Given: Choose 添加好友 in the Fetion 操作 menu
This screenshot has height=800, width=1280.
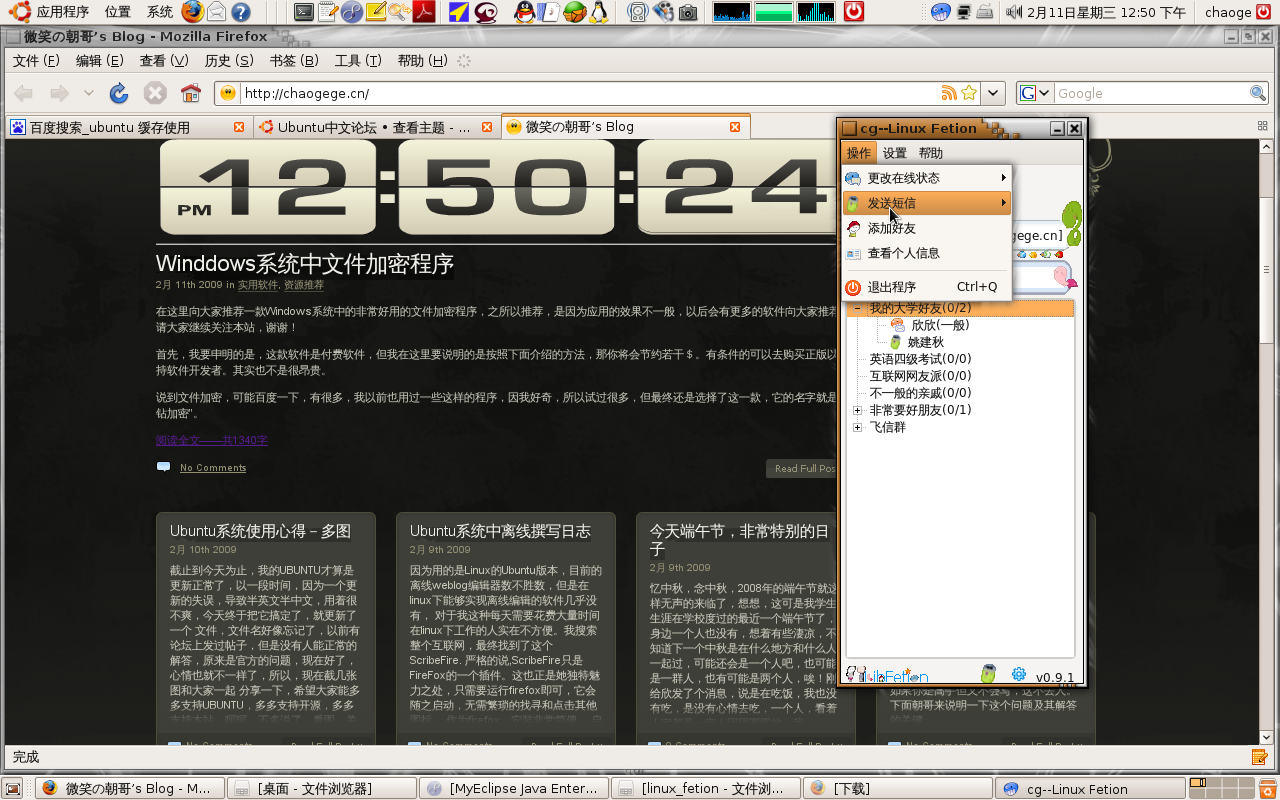Looking at the screenshot, I should click(926, 228).
